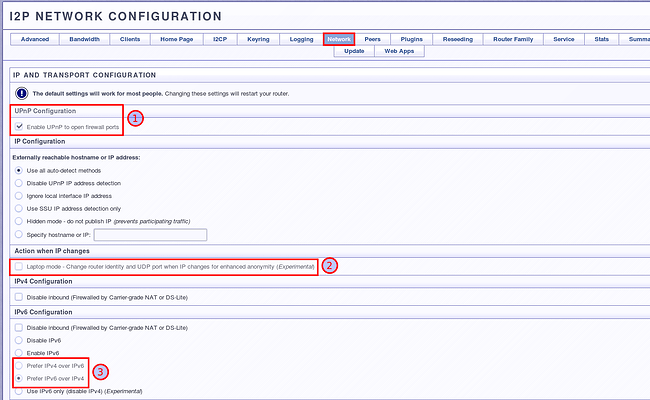
Task: Click 'The default settings will work' notice text
Action: tap(97, 94)
